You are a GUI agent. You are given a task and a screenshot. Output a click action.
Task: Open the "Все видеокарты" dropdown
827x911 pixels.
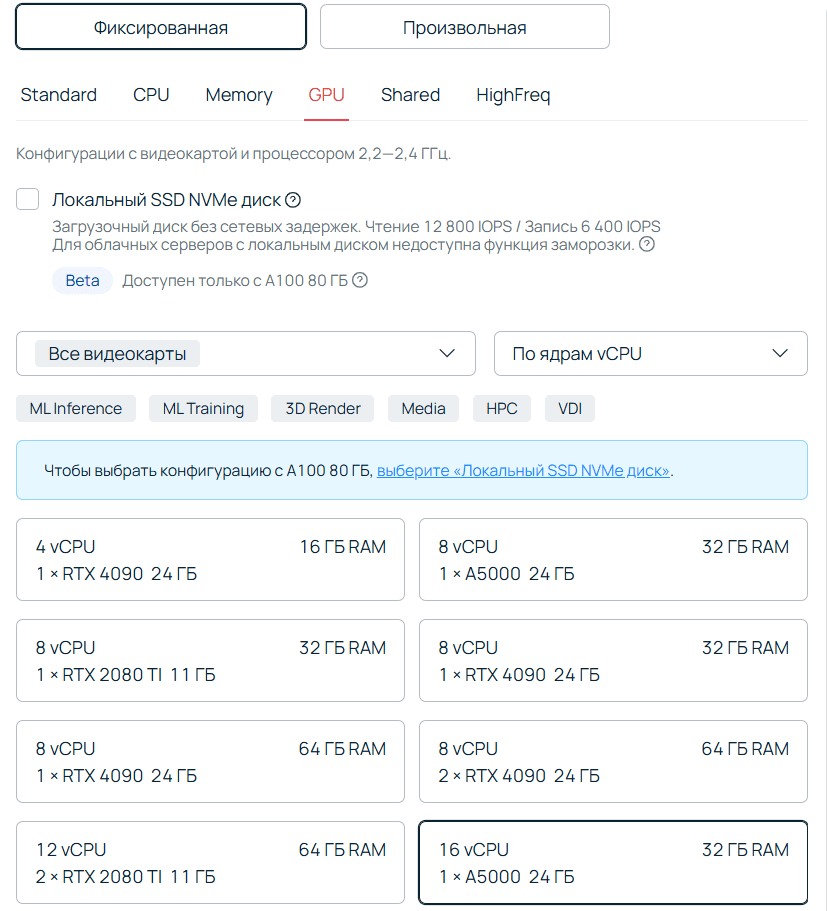pos(245,353)
